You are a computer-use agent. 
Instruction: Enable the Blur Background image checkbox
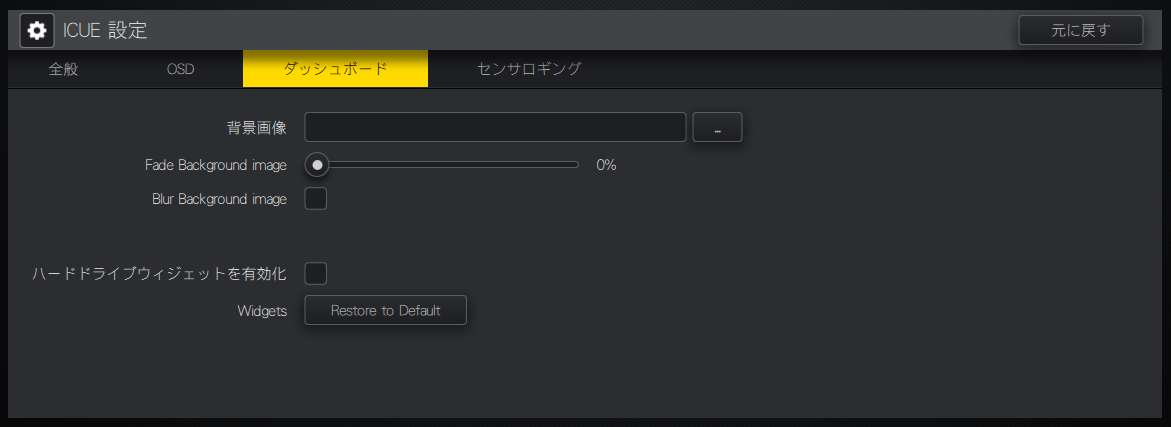tap(316, 199)
